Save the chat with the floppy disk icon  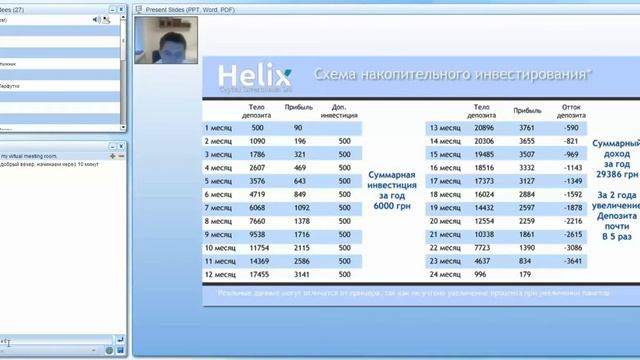(120, 350)
